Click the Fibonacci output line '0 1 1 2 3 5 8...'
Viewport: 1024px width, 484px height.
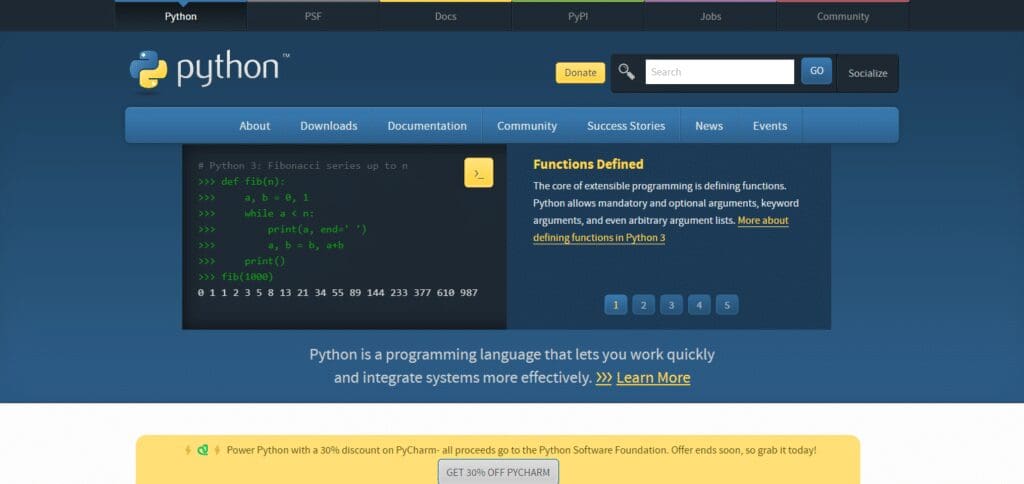pos(338,293)
